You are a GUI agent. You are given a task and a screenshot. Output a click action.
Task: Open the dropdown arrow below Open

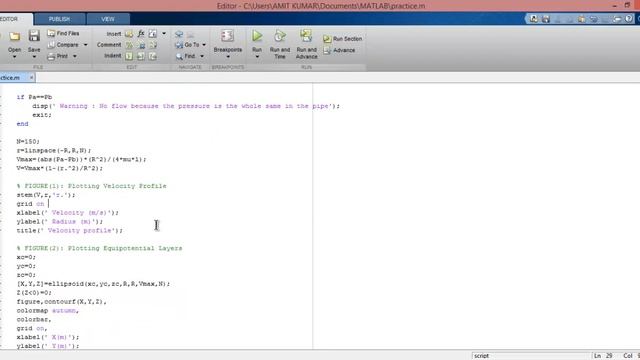tap(15, 57)
